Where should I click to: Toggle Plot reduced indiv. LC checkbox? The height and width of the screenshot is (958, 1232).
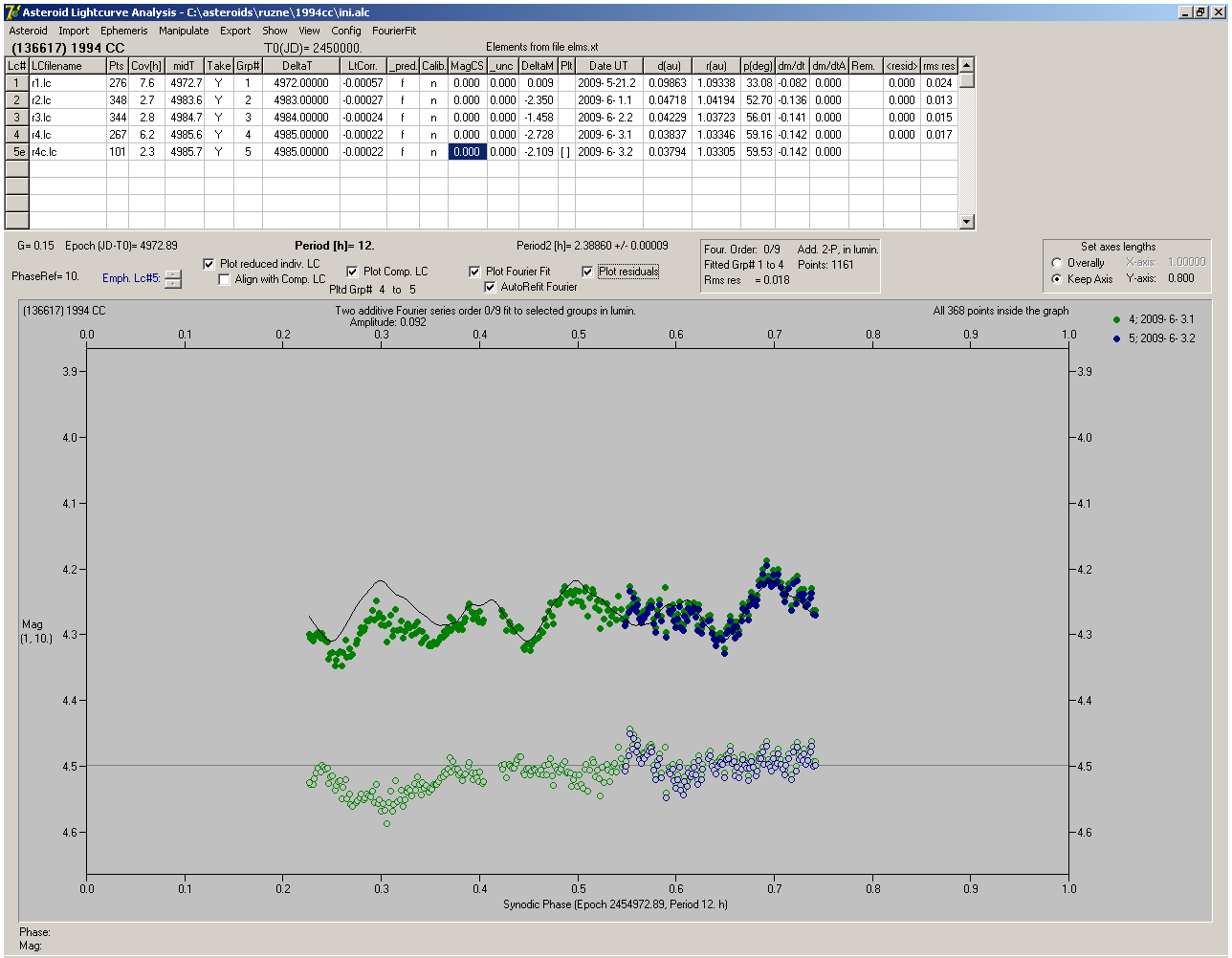coord(209,264)
